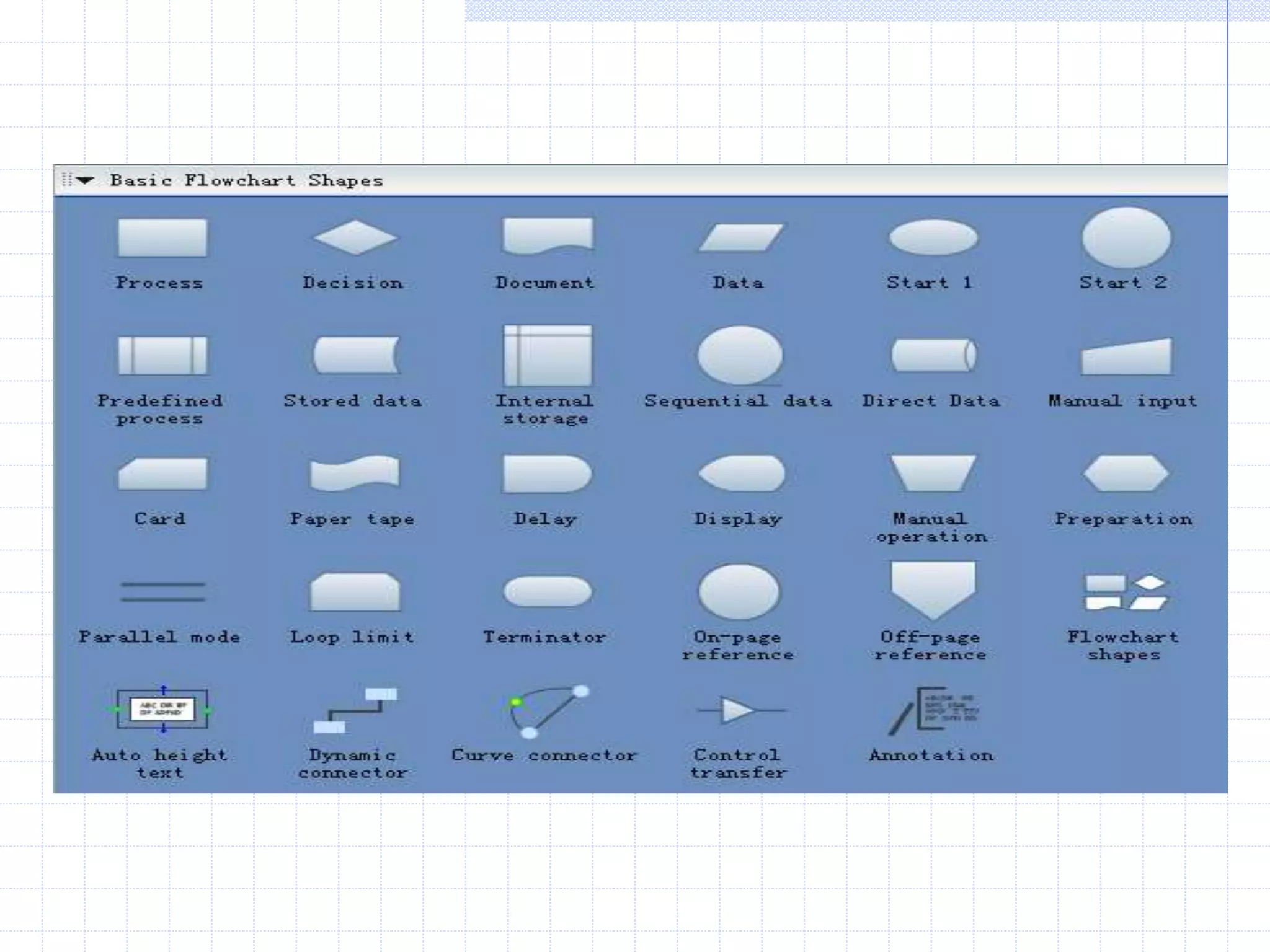Choose the Direct Data cylinder shape

coord(933,355)
